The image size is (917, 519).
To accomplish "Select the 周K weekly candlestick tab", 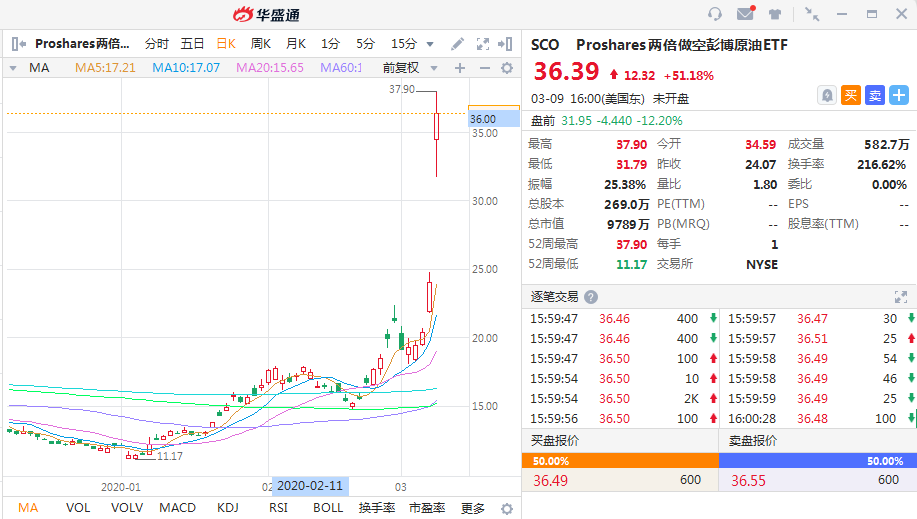I will (x=261, y=44).
